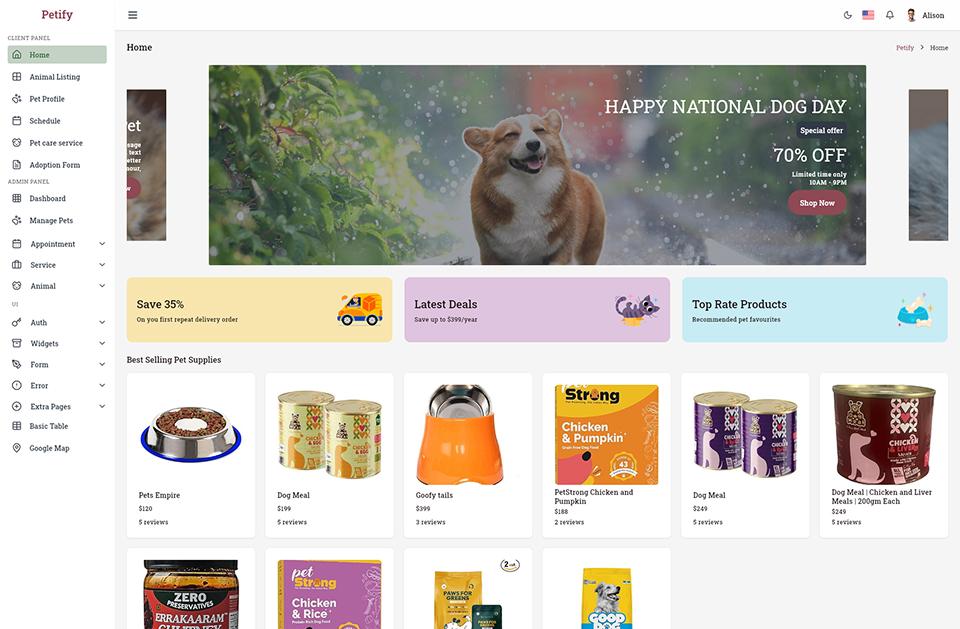The image size is (960, 629).
Task: Click the Google Map pin icon
Action: tap(17, 448)
